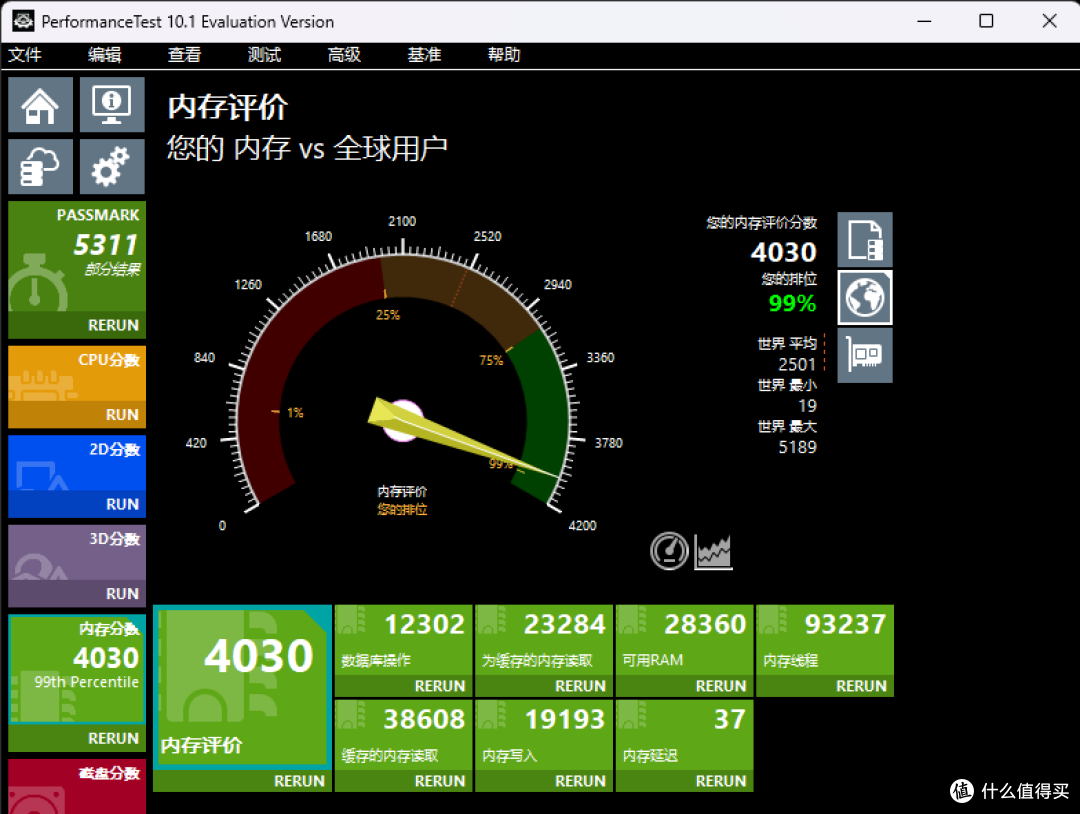Select the 磁盘分数 tile
1080x814 pixels.
click(x=77, y=786)
